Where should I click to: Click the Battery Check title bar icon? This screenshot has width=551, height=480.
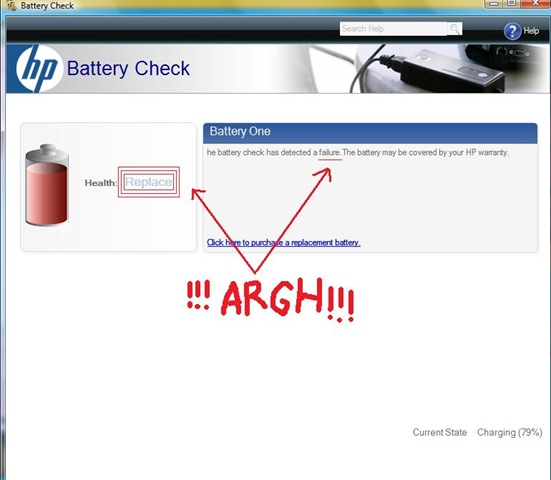point(12,5)
